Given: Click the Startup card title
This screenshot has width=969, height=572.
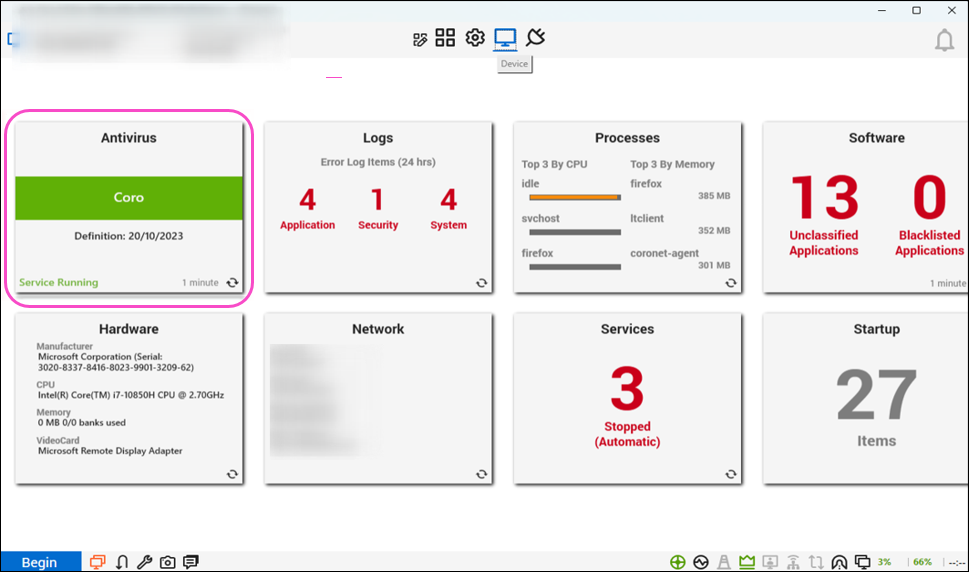Looking at the screenshot, I should [x=876, y=329].
